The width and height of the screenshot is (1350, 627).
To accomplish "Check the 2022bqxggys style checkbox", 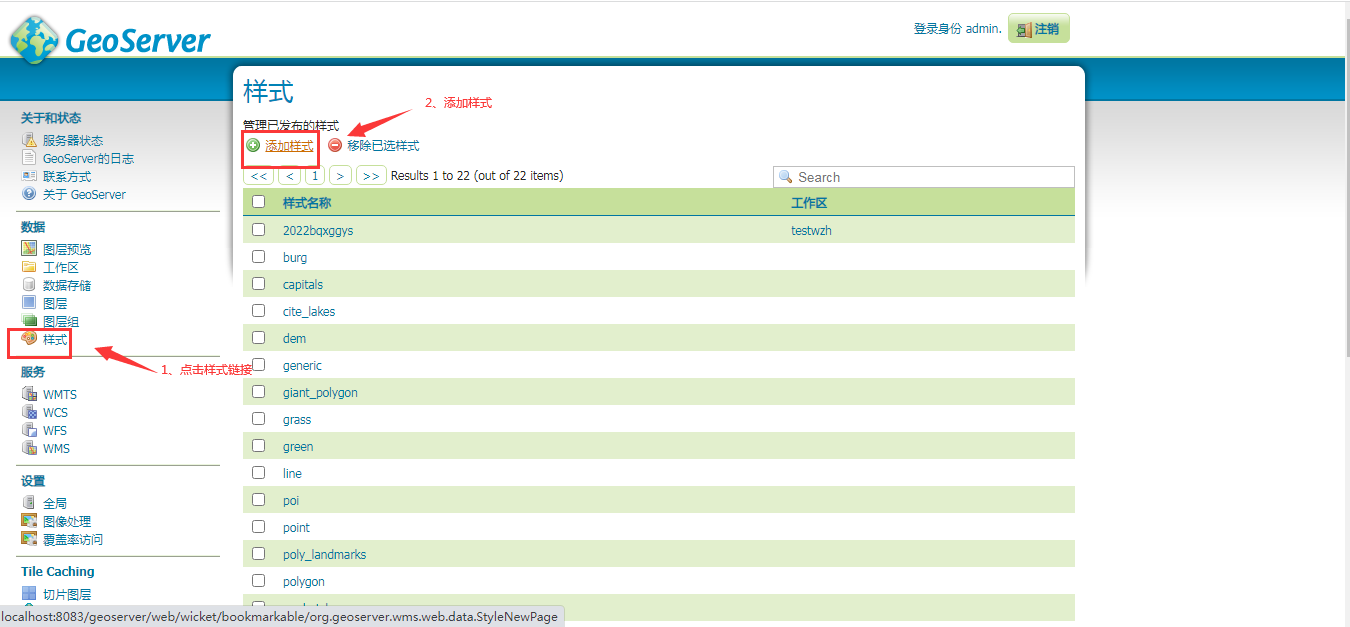I will coord(259,230).
